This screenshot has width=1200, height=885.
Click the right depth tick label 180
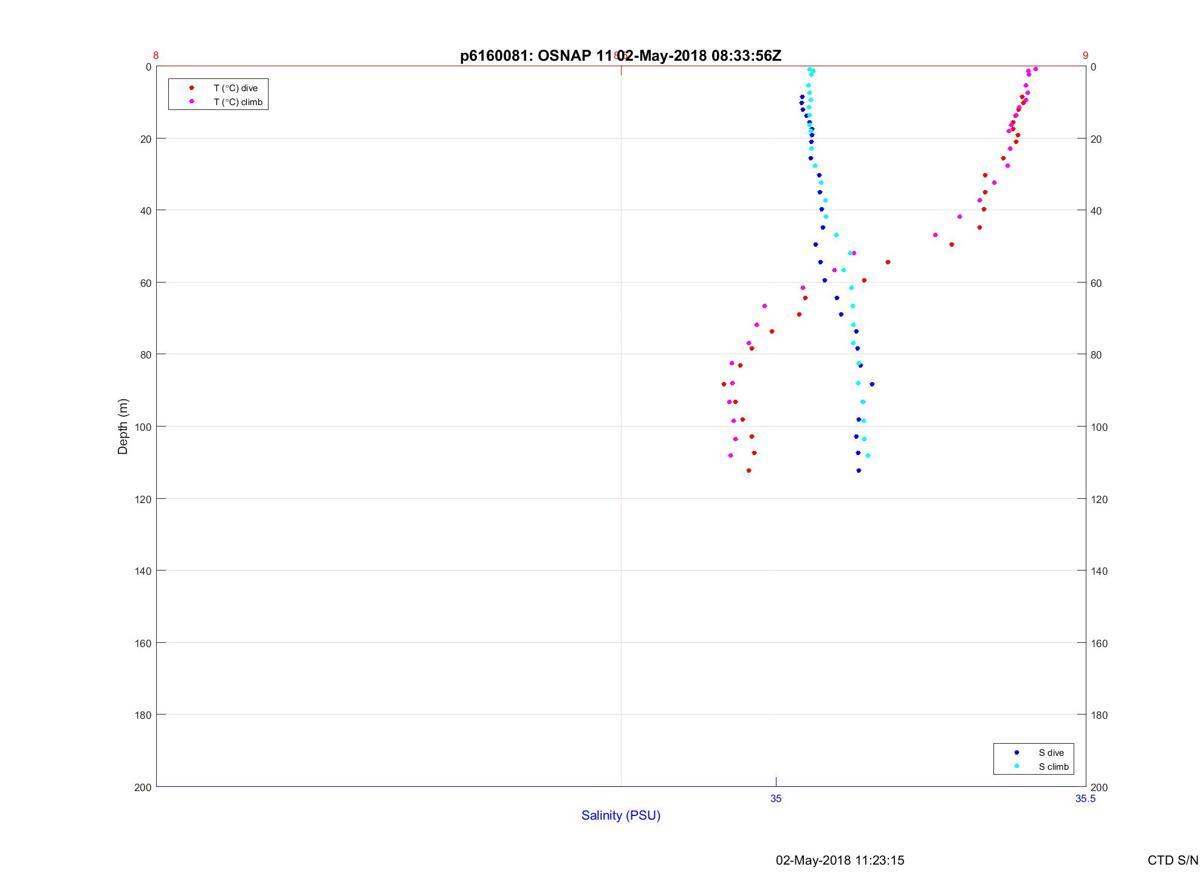[x=1099, y=715]
